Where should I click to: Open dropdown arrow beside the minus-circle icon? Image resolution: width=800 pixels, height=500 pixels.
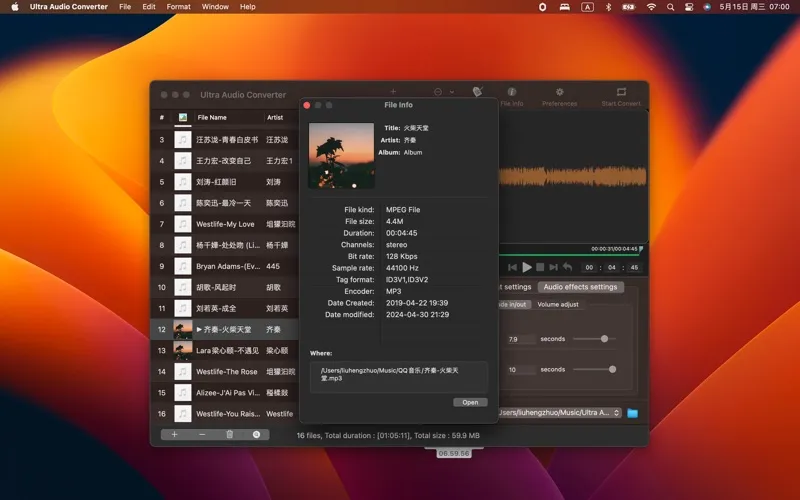[x=452, y=92]
